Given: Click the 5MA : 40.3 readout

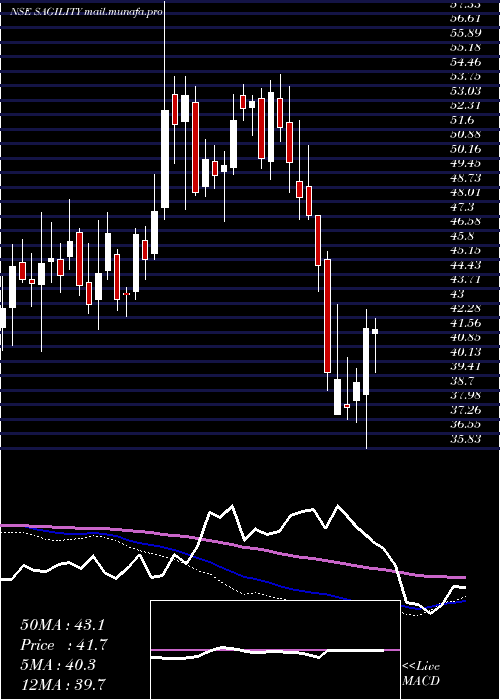Looking at the screenshot, I should 58,665.
